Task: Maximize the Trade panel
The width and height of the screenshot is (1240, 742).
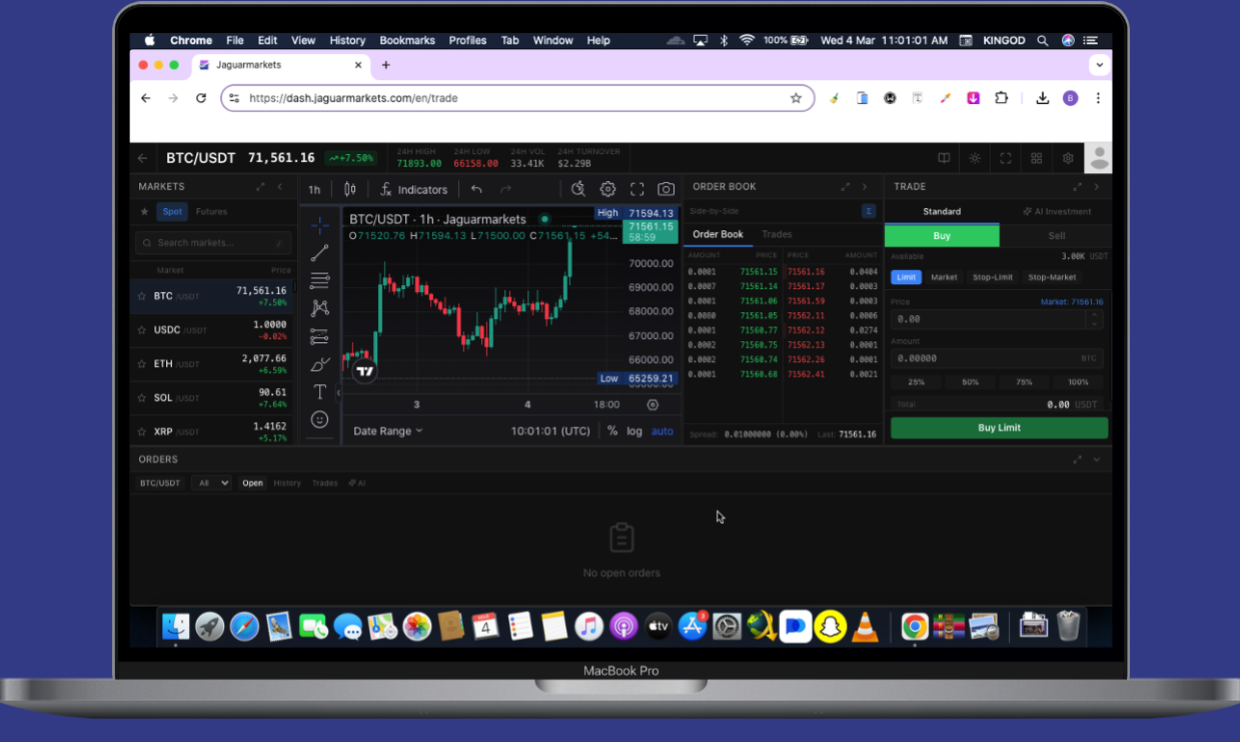Action: [x=1077, y=187]
